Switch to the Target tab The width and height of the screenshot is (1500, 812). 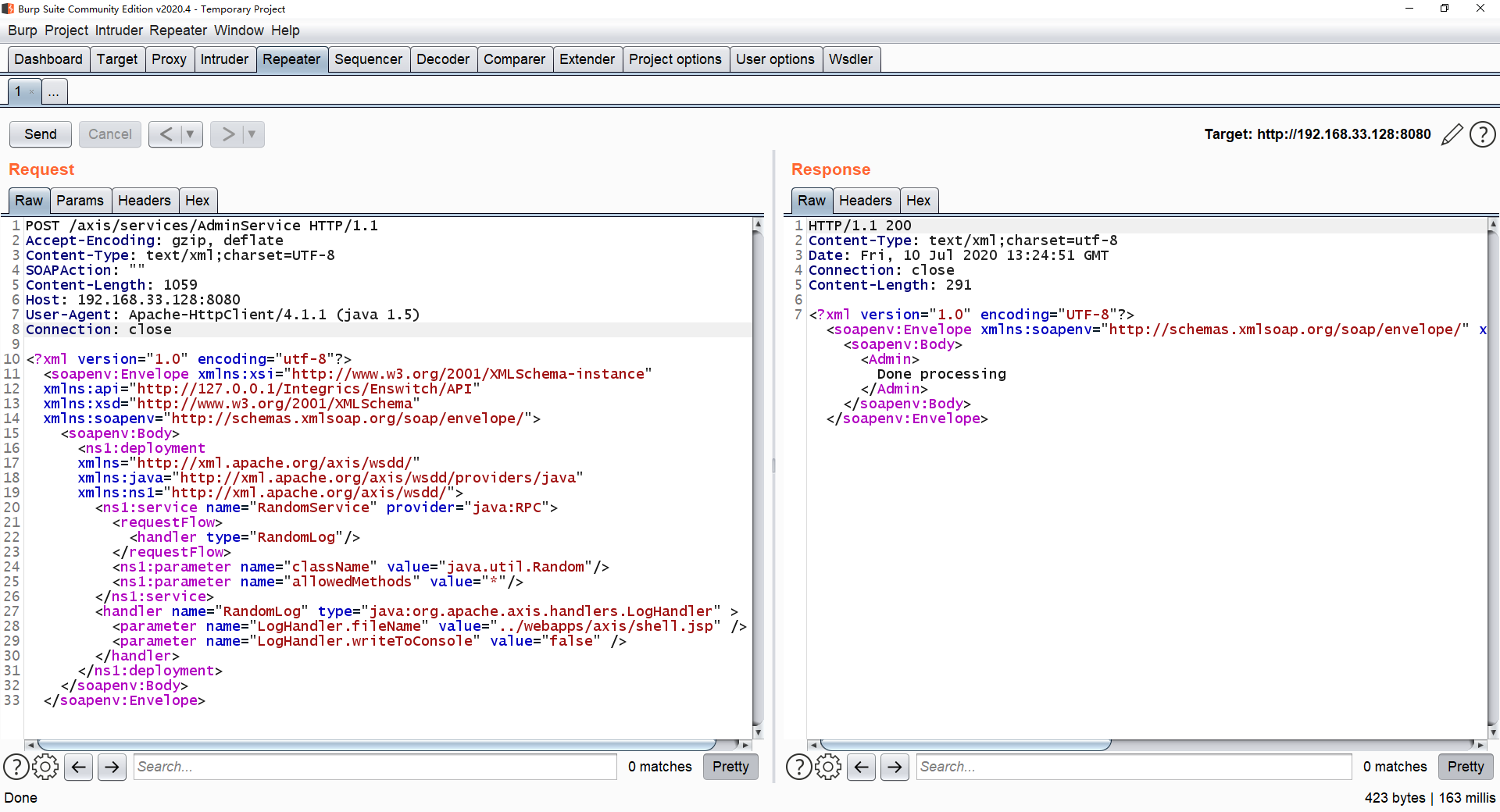click(117, 59)
